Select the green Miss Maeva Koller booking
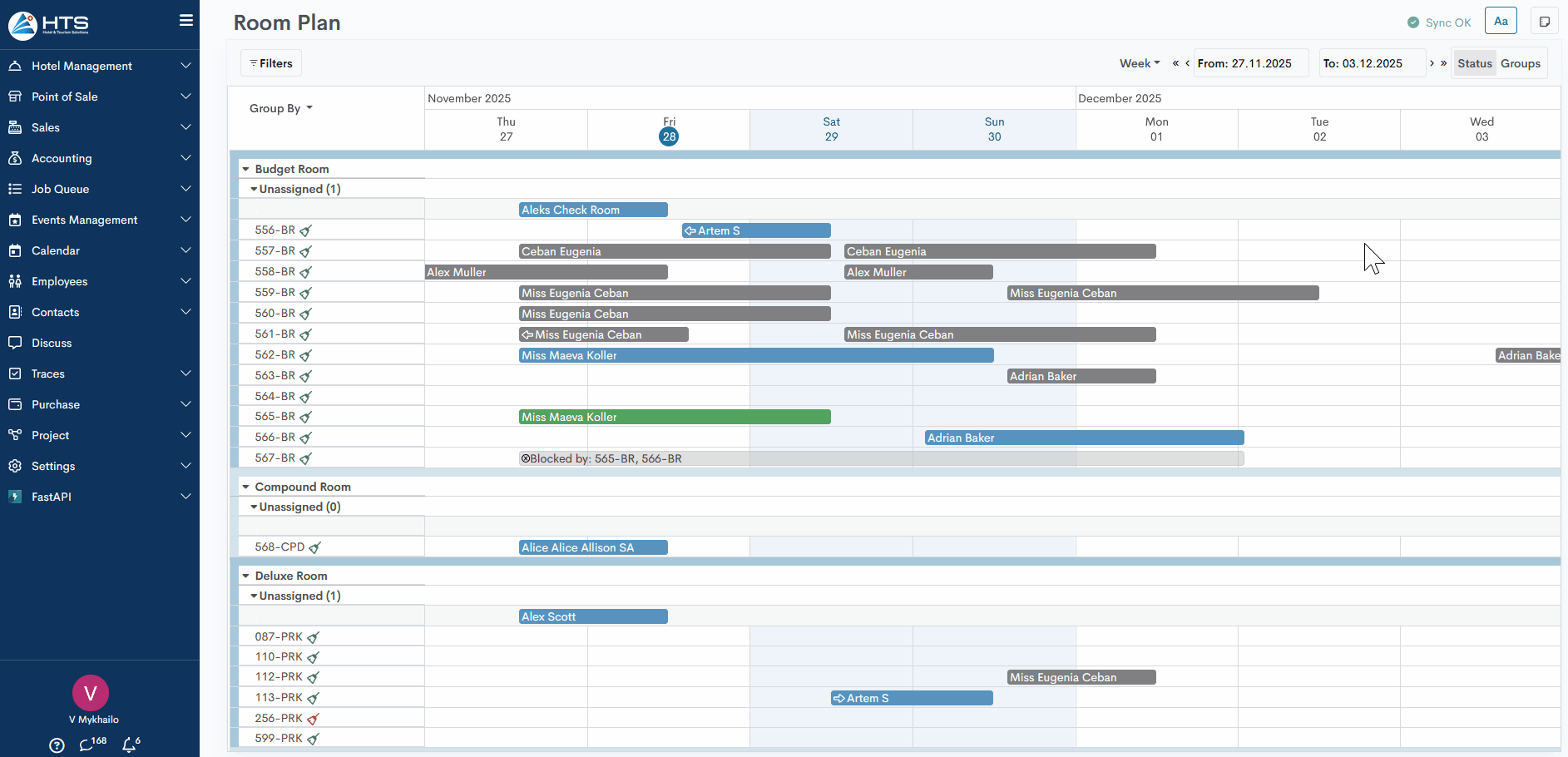Image resolution: width=1568 pixels, height=757 pixels. point(674,417)
